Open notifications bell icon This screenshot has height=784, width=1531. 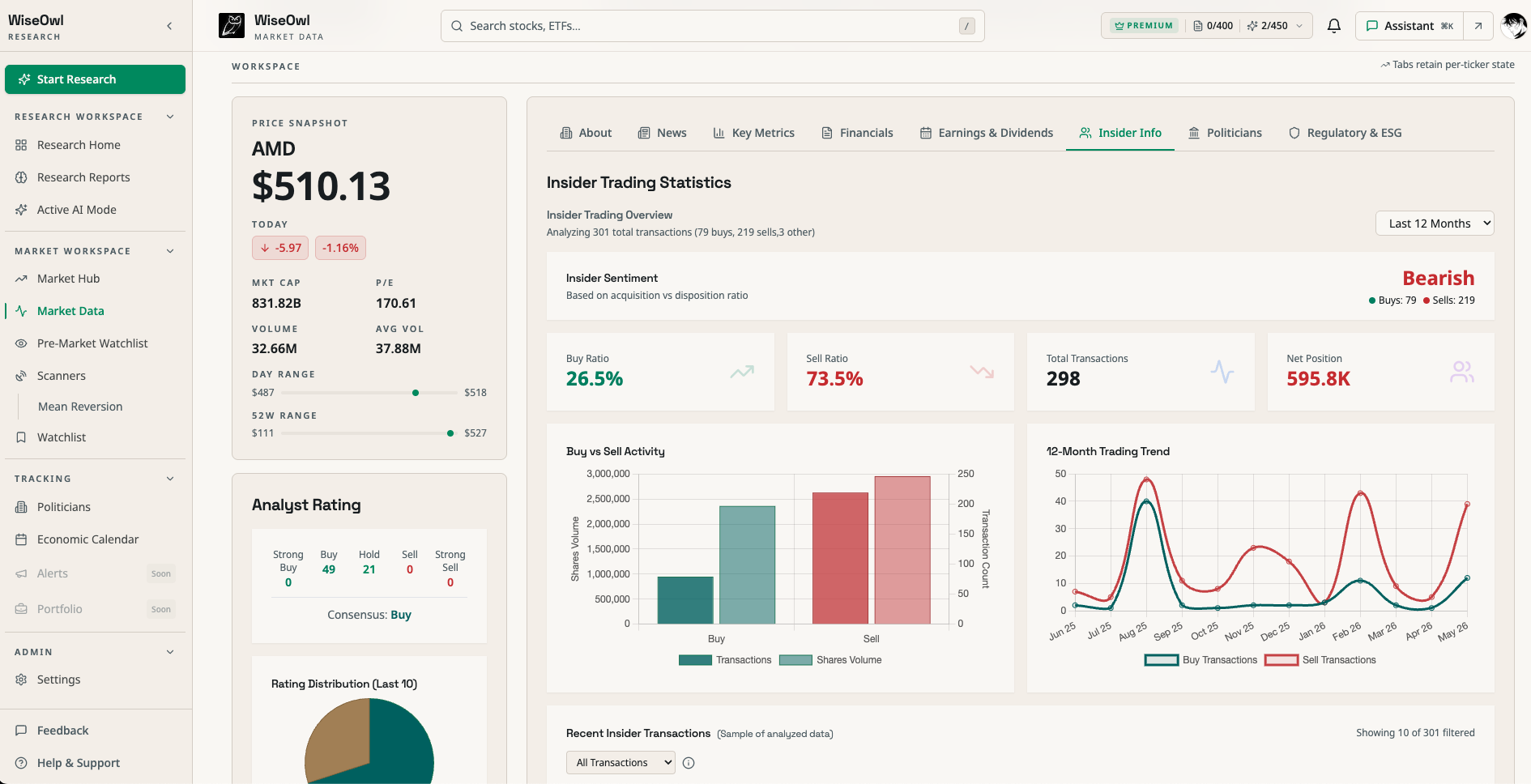1334,26
